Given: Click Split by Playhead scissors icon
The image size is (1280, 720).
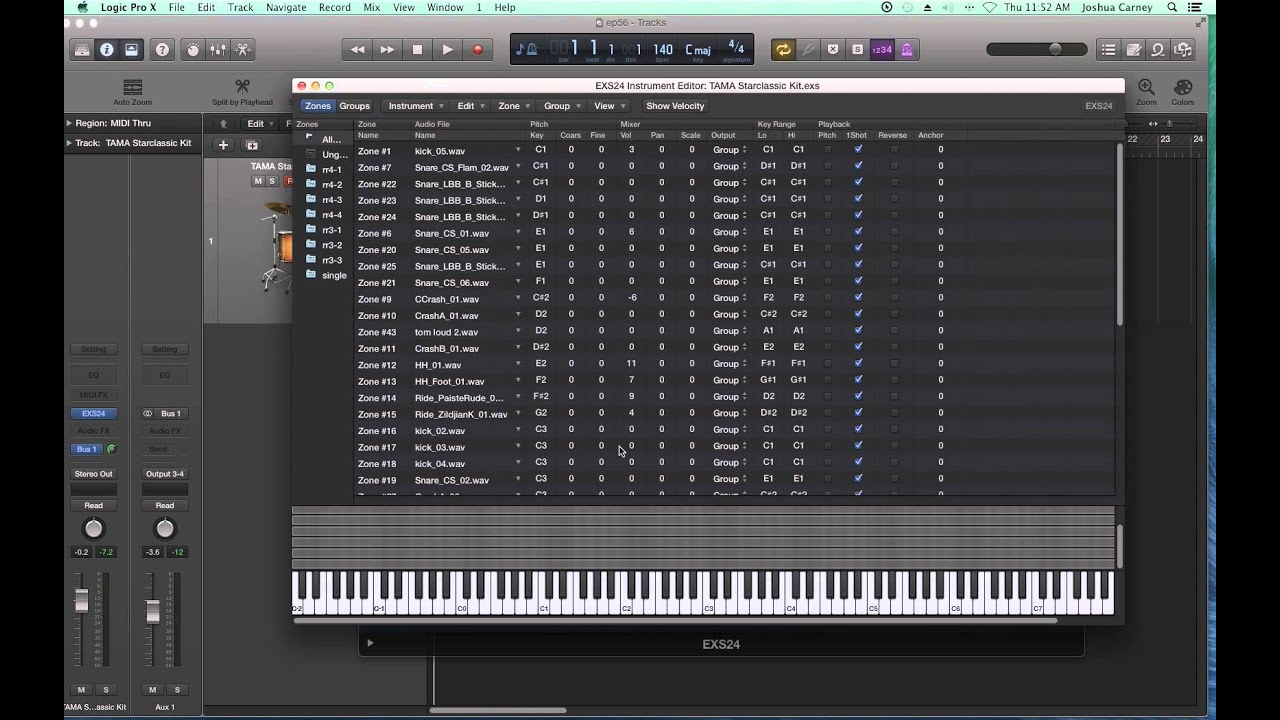Looking at the screenshot, I should (242, 87).
